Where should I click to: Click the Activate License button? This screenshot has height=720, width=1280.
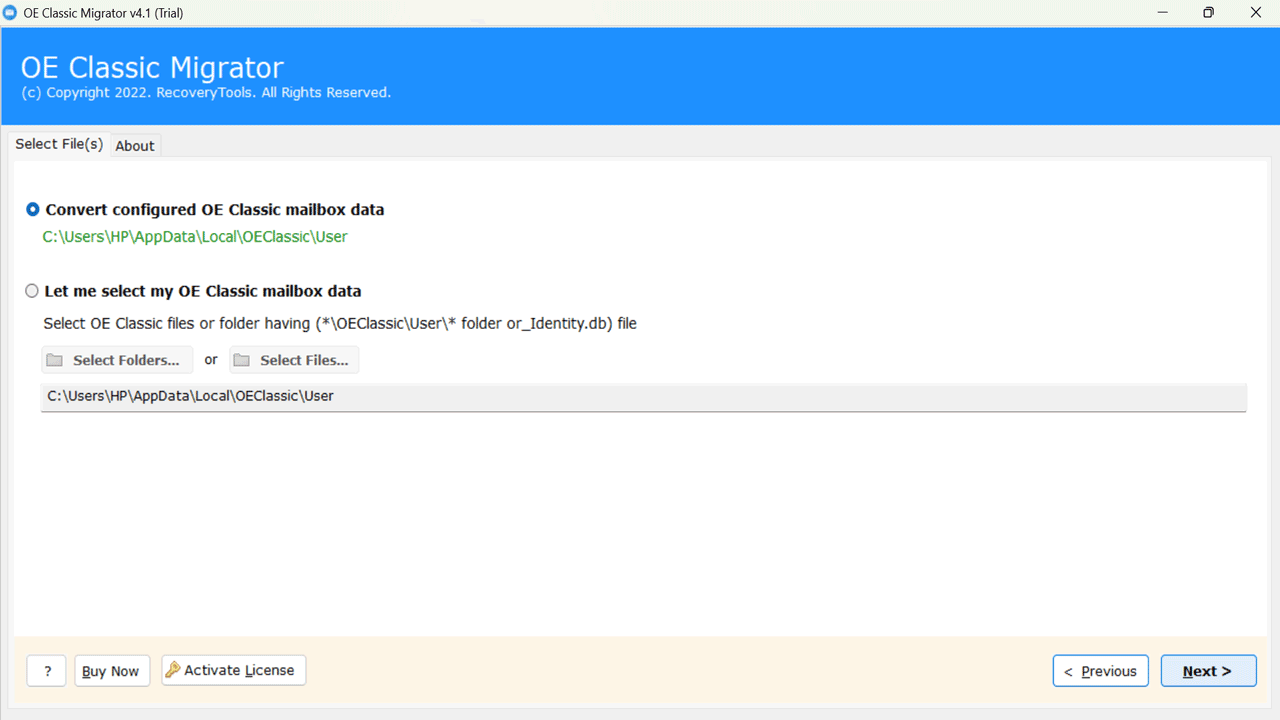[234, 670]
